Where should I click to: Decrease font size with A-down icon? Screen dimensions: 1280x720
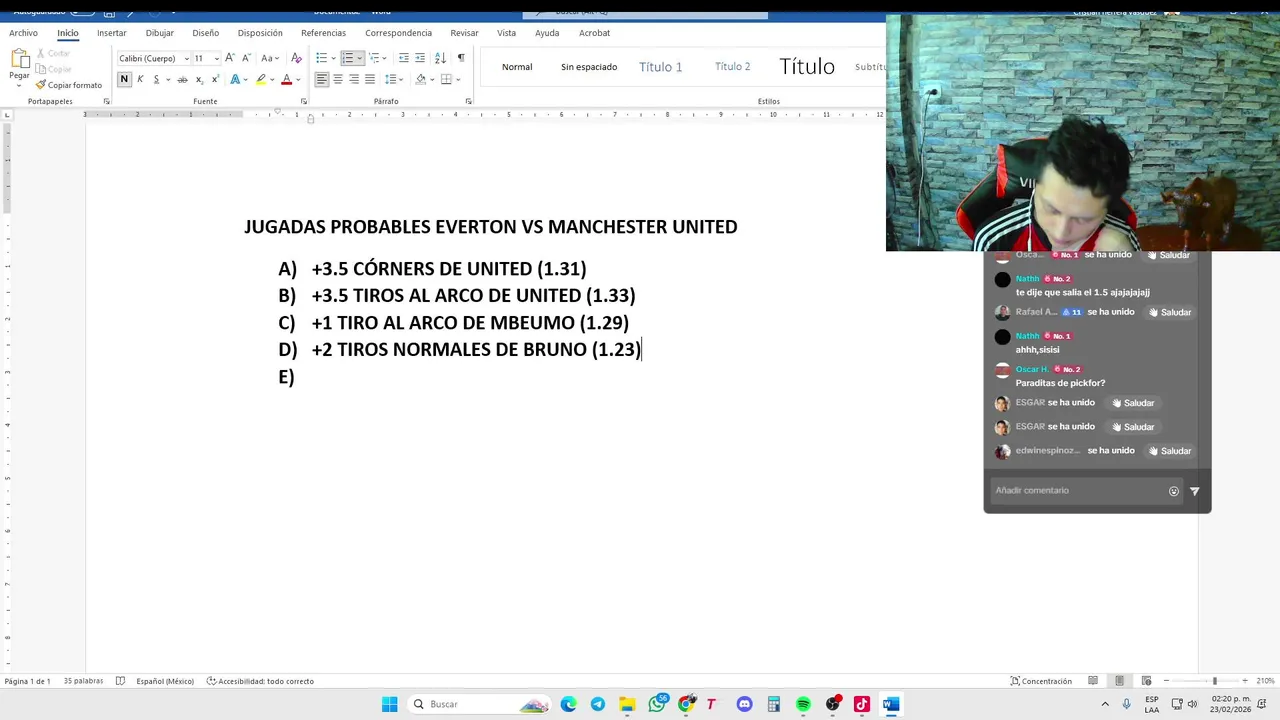pos(246,58)
